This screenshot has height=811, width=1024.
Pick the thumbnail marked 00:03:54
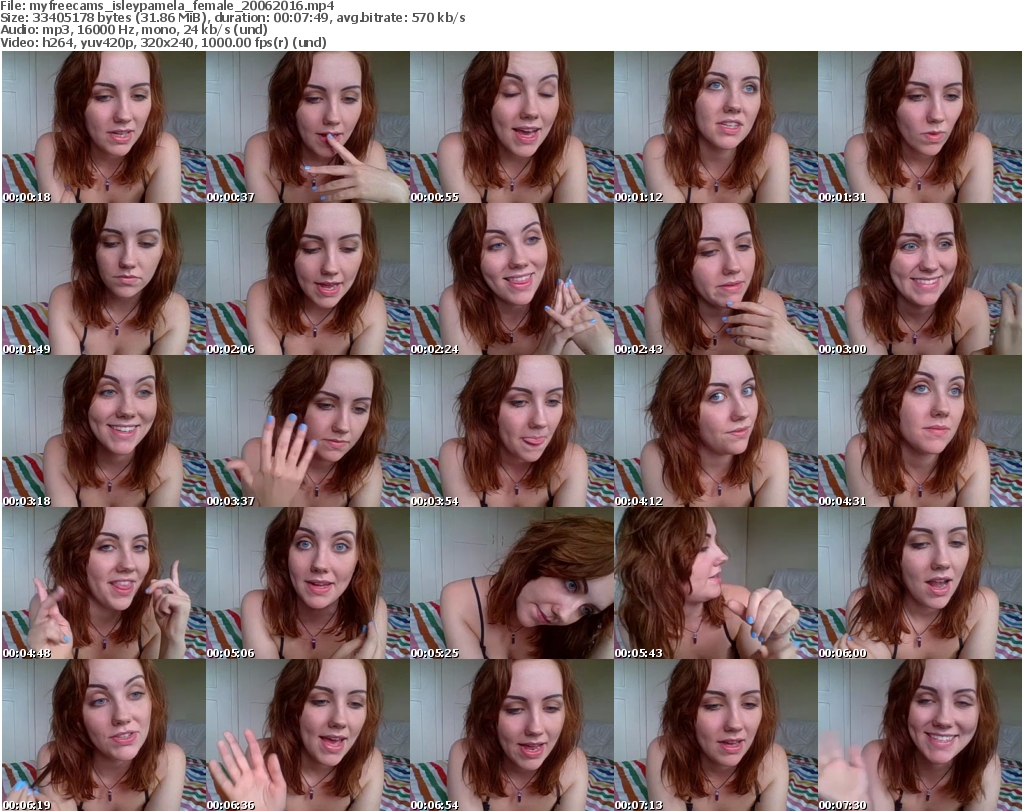[x=512, y=431]
